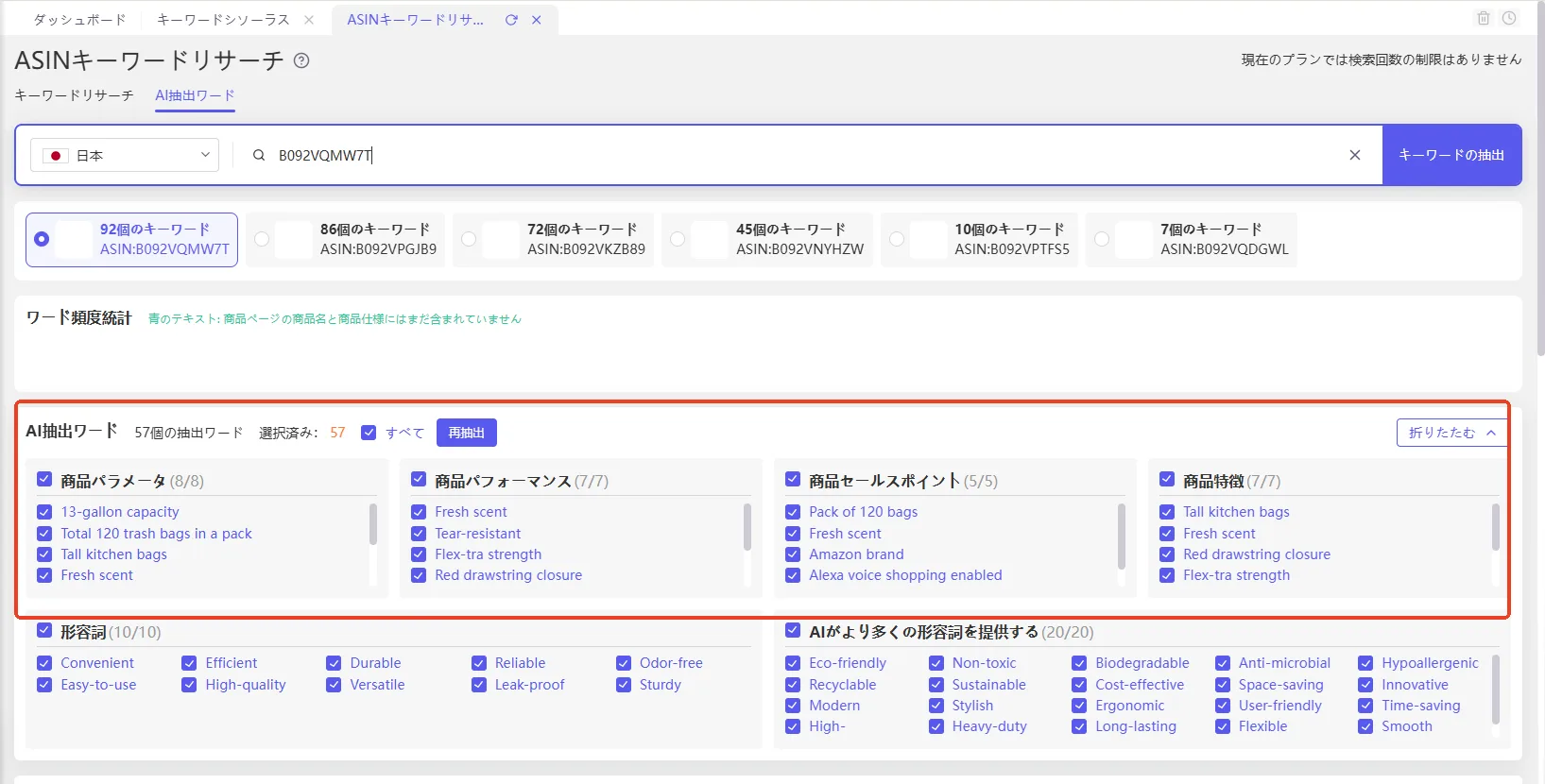The image size is (1545, 784).
Task: Select ASIN B092VKZB89 with 72 keywords
Action: point(554,240)
